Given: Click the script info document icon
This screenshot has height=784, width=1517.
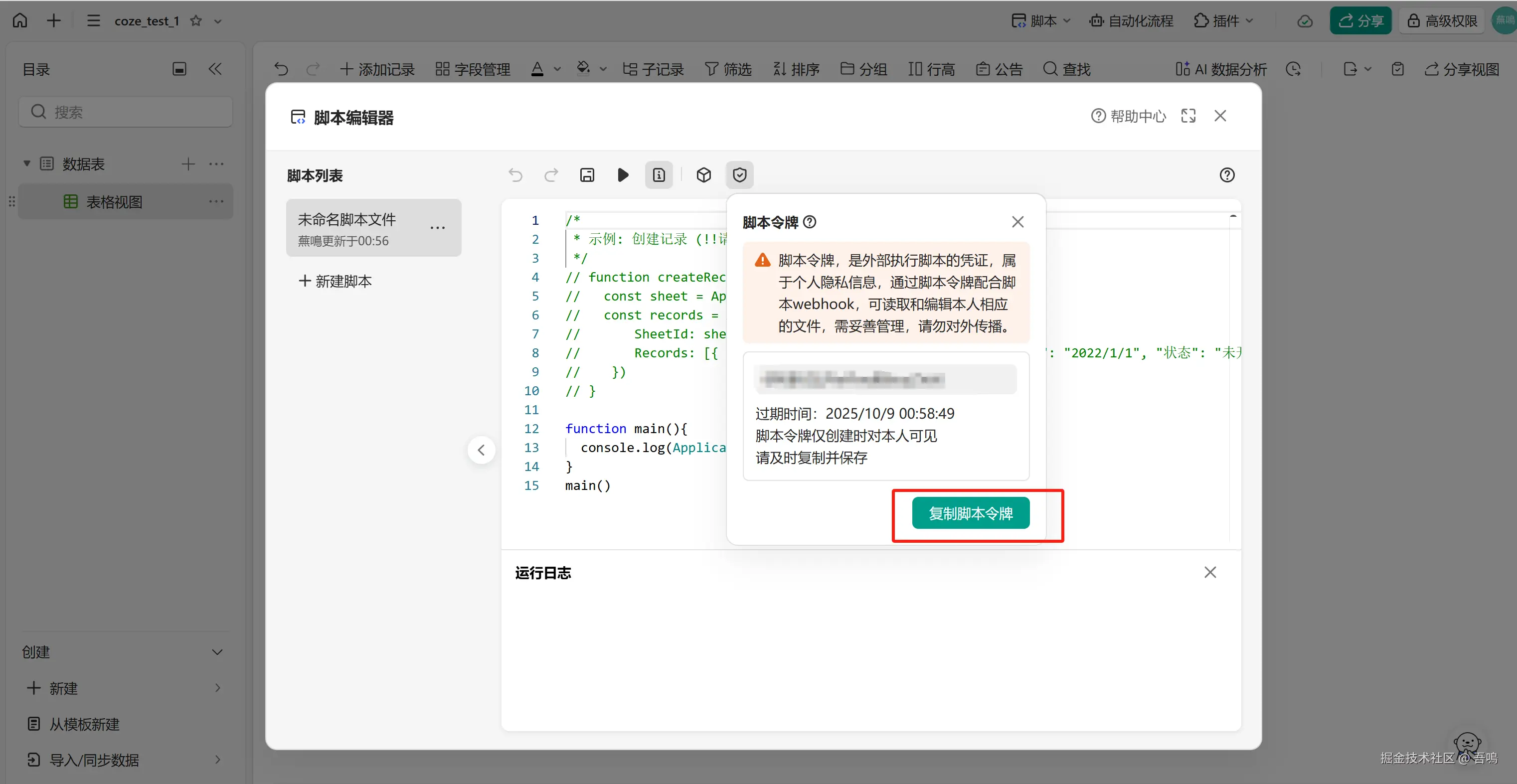Looking at the screenshot, I should (659, 175).
